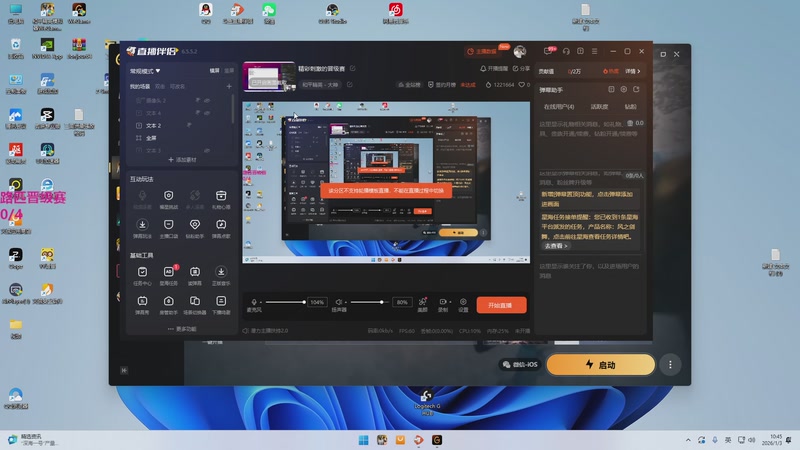
Task: Click the settings icon in 弹幕助手 header
Action: [x=623, y=89]
